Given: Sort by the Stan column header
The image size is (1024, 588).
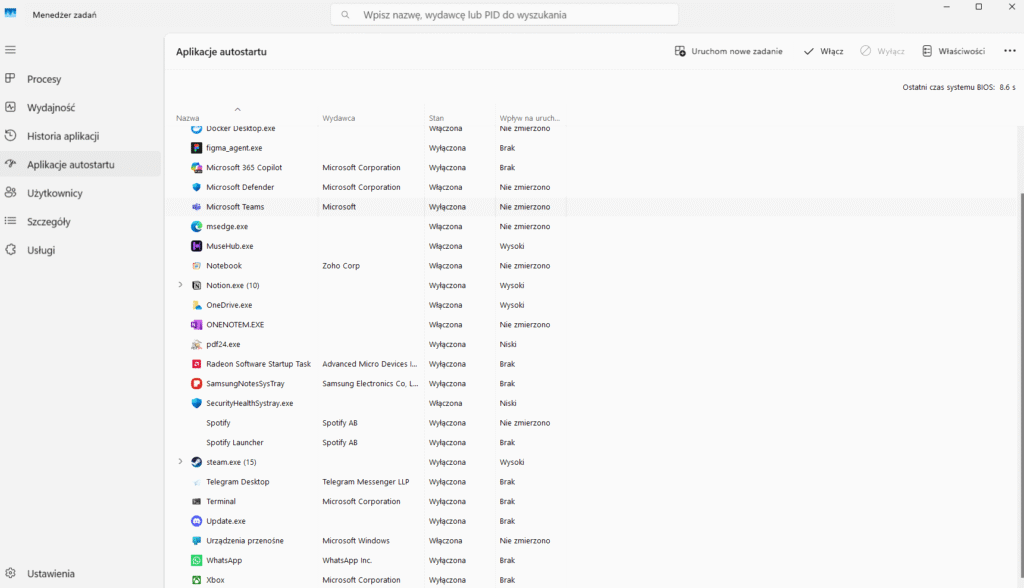Looking at the screenshot, I should pyautogui.click(x=436, y=118).
